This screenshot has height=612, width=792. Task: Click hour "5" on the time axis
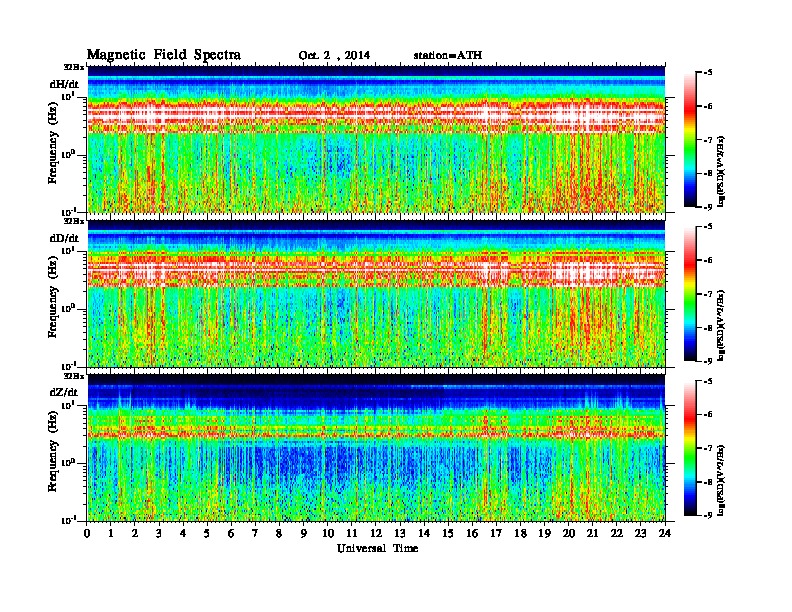click(x=207, y=534)
